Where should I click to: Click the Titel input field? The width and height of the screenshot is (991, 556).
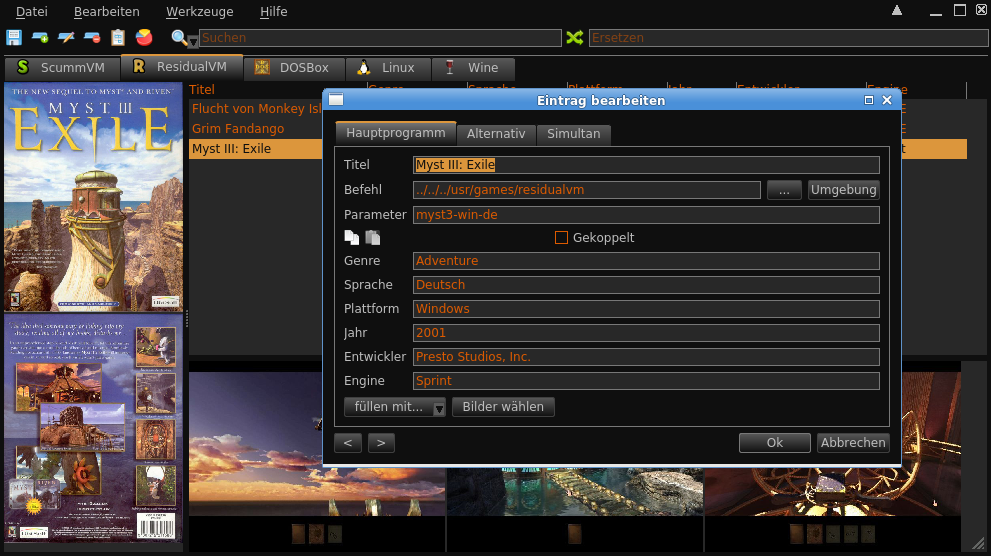pyautogui.click(x=646, y=165)
